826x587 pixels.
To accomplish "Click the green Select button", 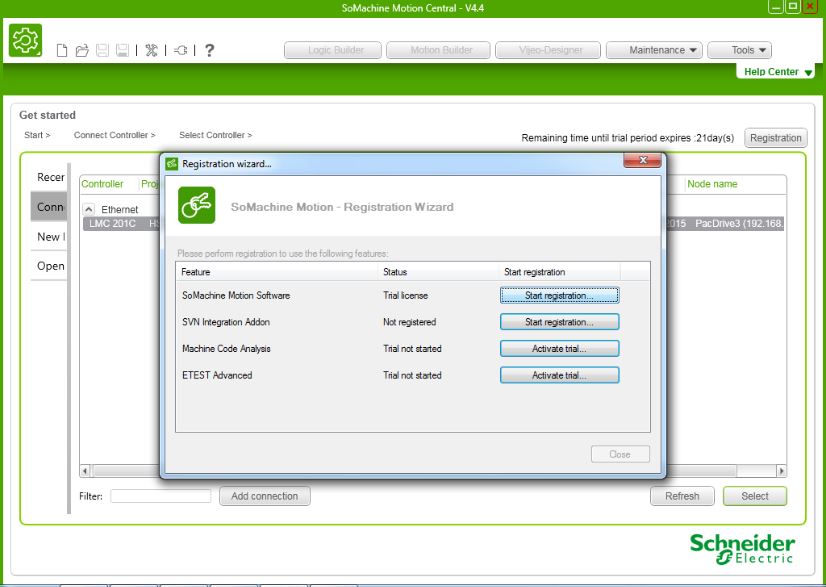I will tap(755, 496).
